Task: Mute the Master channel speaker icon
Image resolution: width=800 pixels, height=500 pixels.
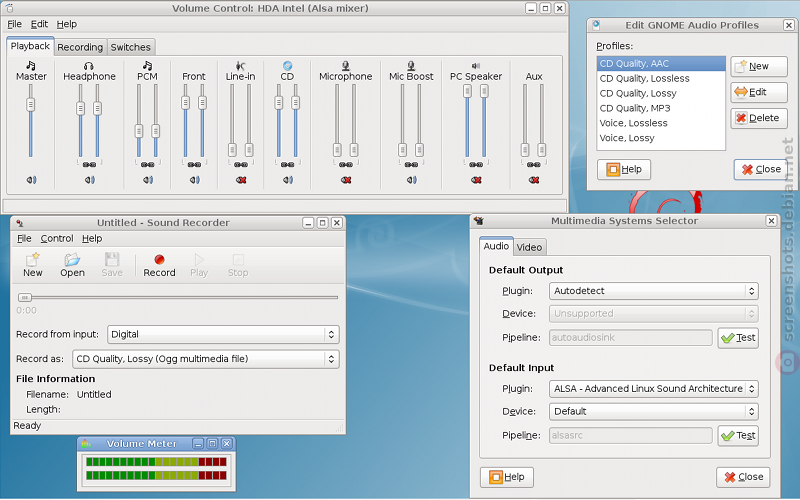Action: point(31,180)
